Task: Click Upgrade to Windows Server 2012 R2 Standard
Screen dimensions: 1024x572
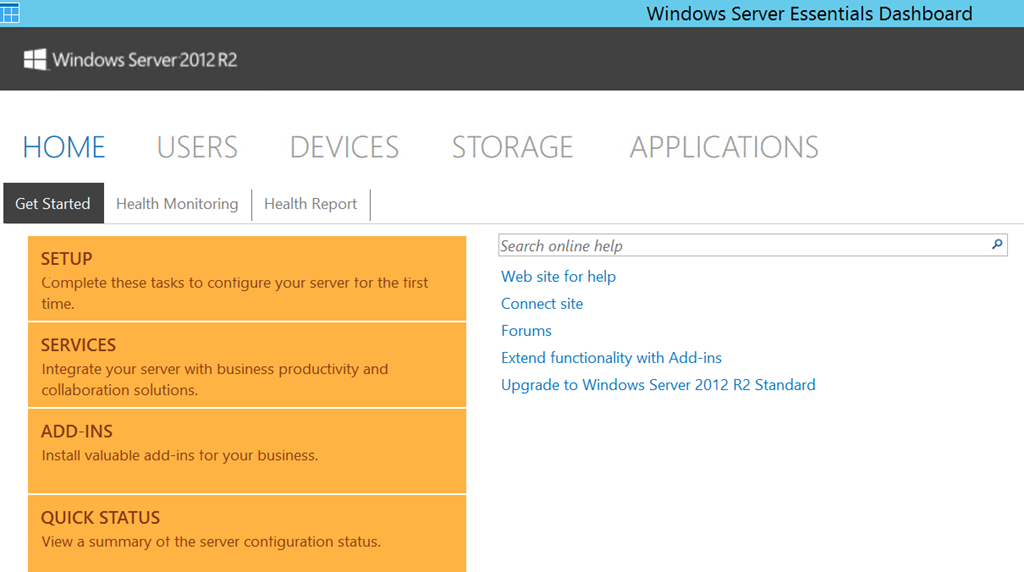Action: click(x=658, y=385)
